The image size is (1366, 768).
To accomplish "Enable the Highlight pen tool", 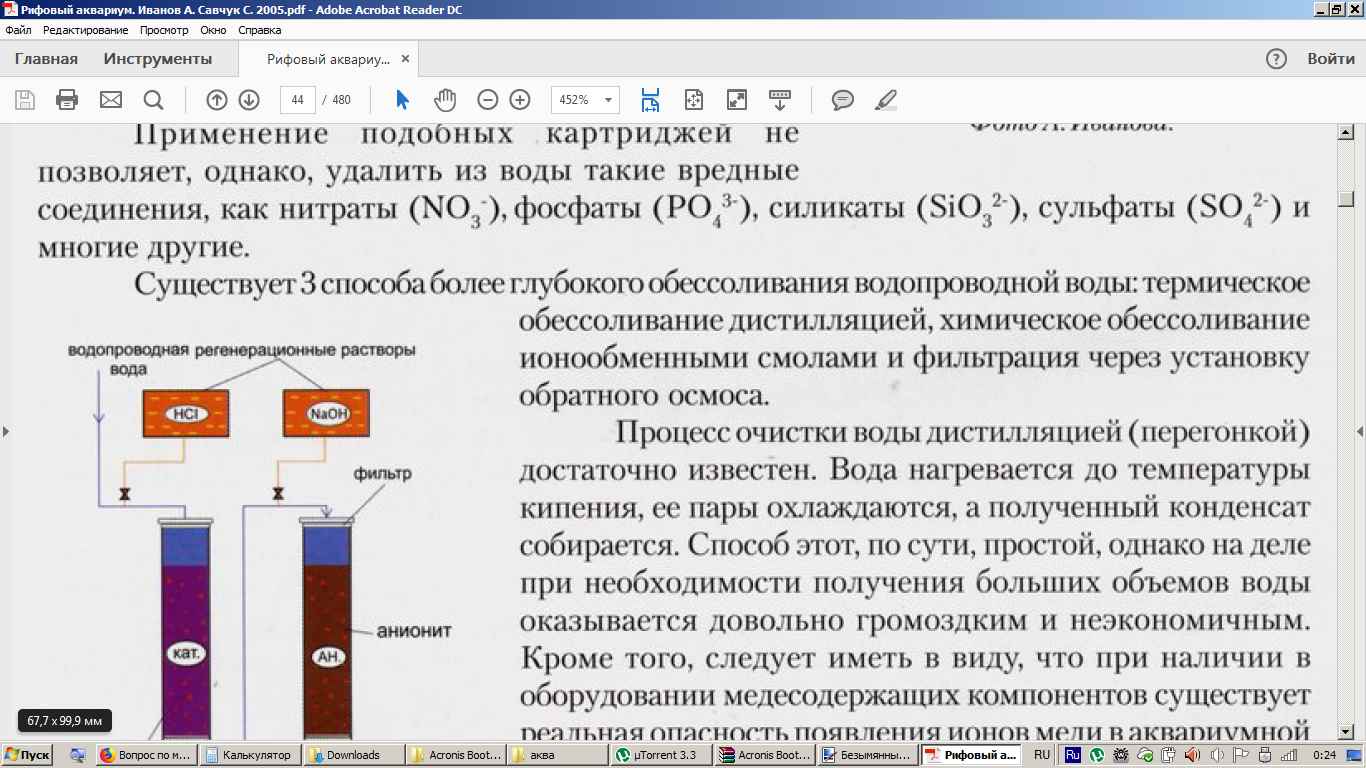I will coord(885,100).
